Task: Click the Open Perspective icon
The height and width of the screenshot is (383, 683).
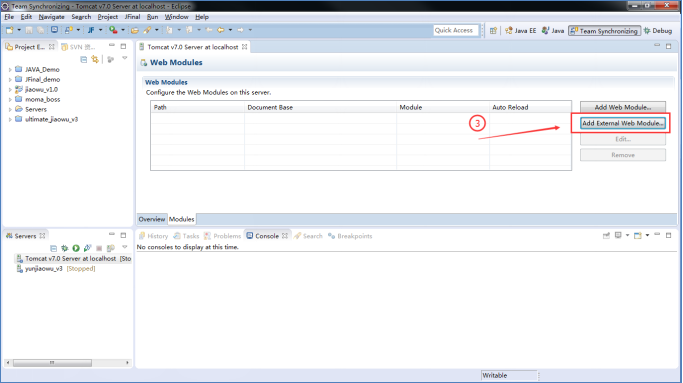Action: click(493, 31)
